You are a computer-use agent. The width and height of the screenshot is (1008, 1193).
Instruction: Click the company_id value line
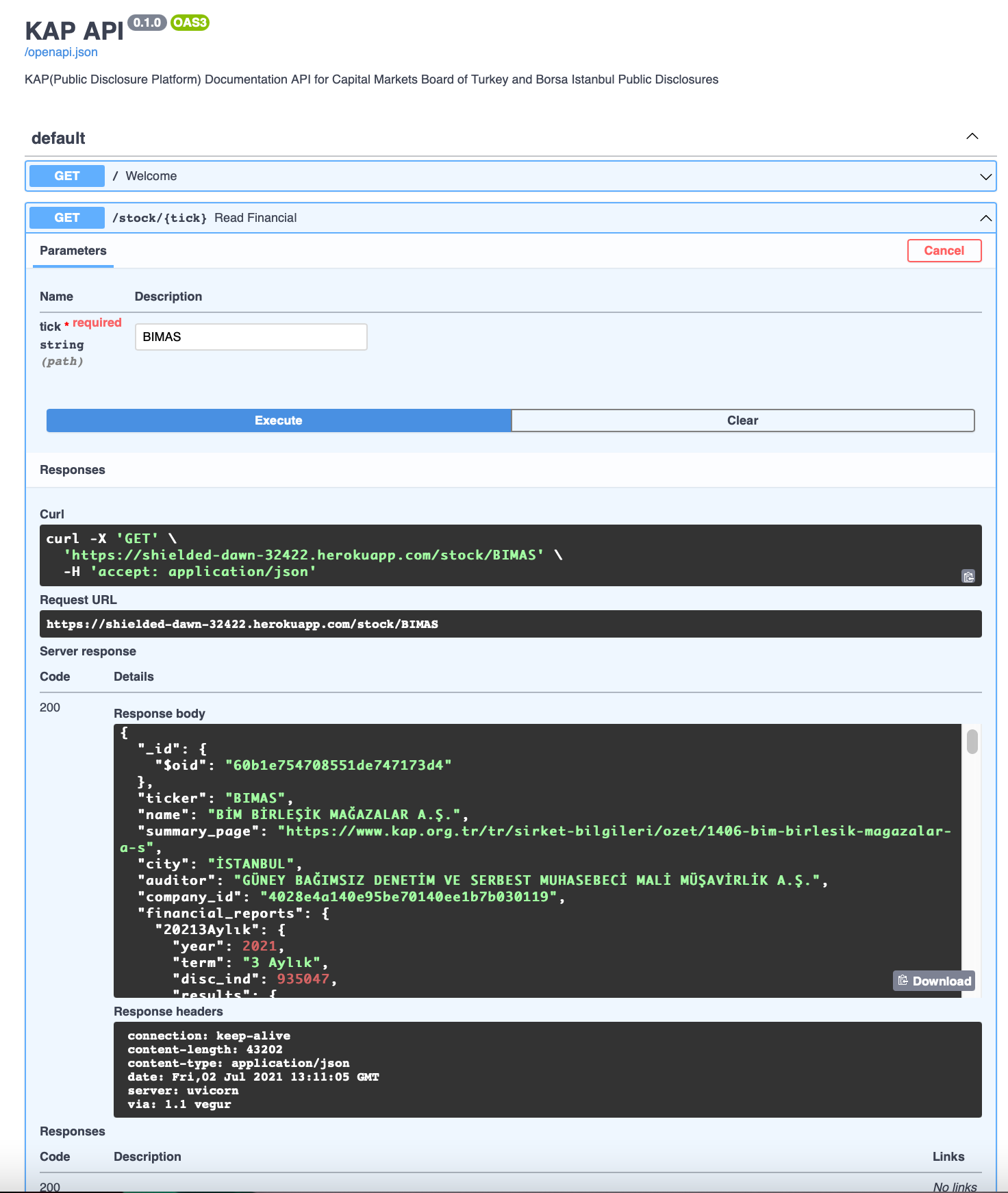(351, 896)
